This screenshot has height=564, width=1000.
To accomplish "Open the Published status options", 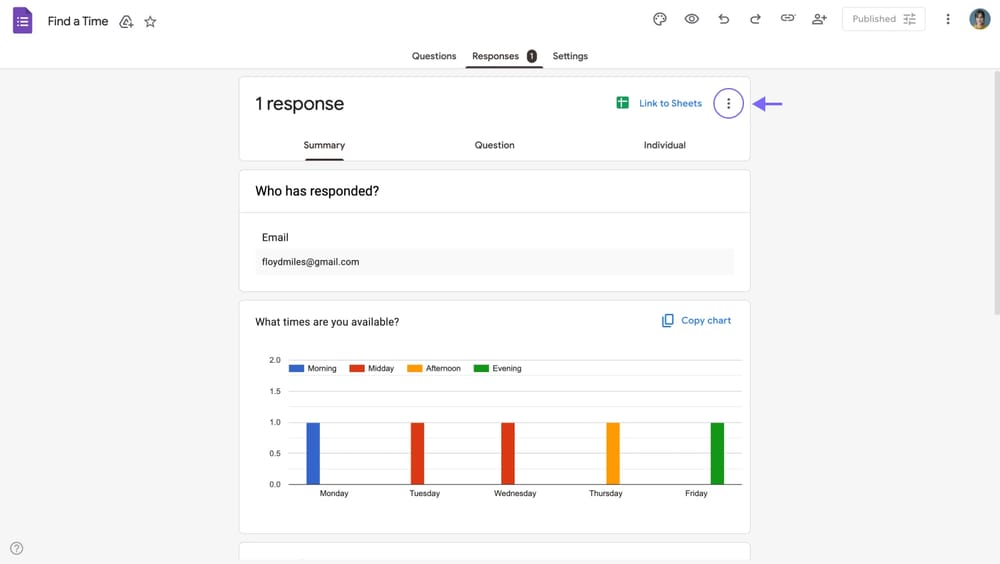I will pos(883,19).
